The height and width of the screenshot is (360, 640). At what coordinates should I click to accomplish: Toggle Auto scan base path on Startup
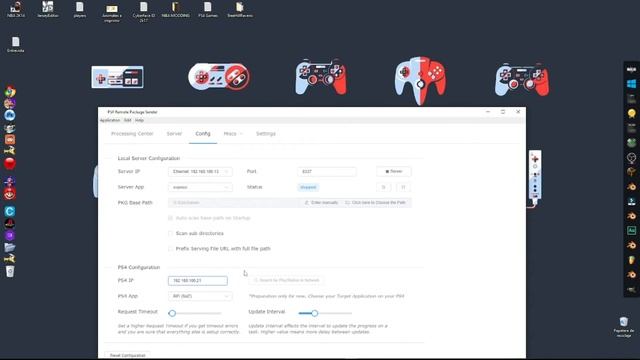171,218
